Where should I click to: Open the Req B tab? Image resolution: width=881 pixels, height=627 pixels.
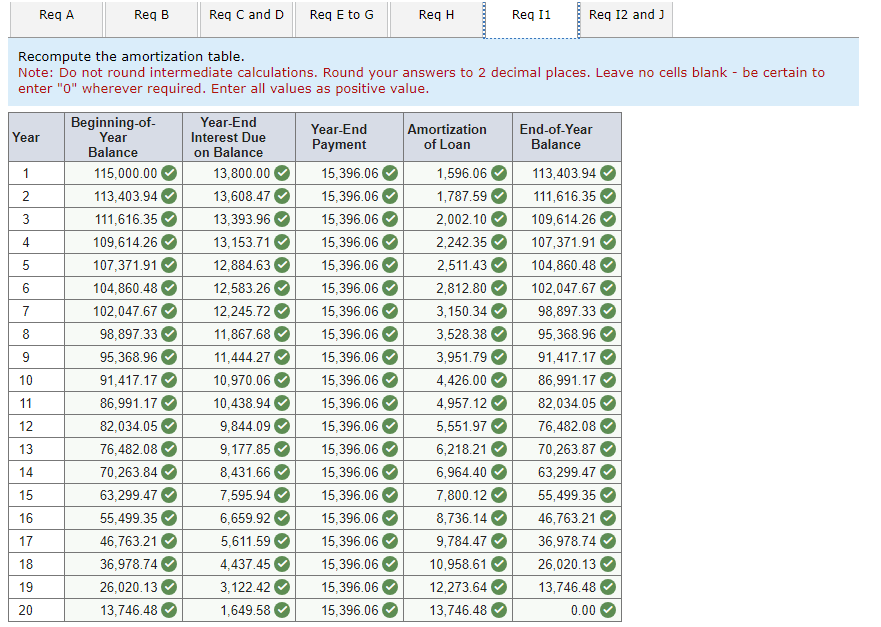click(151, 15)
